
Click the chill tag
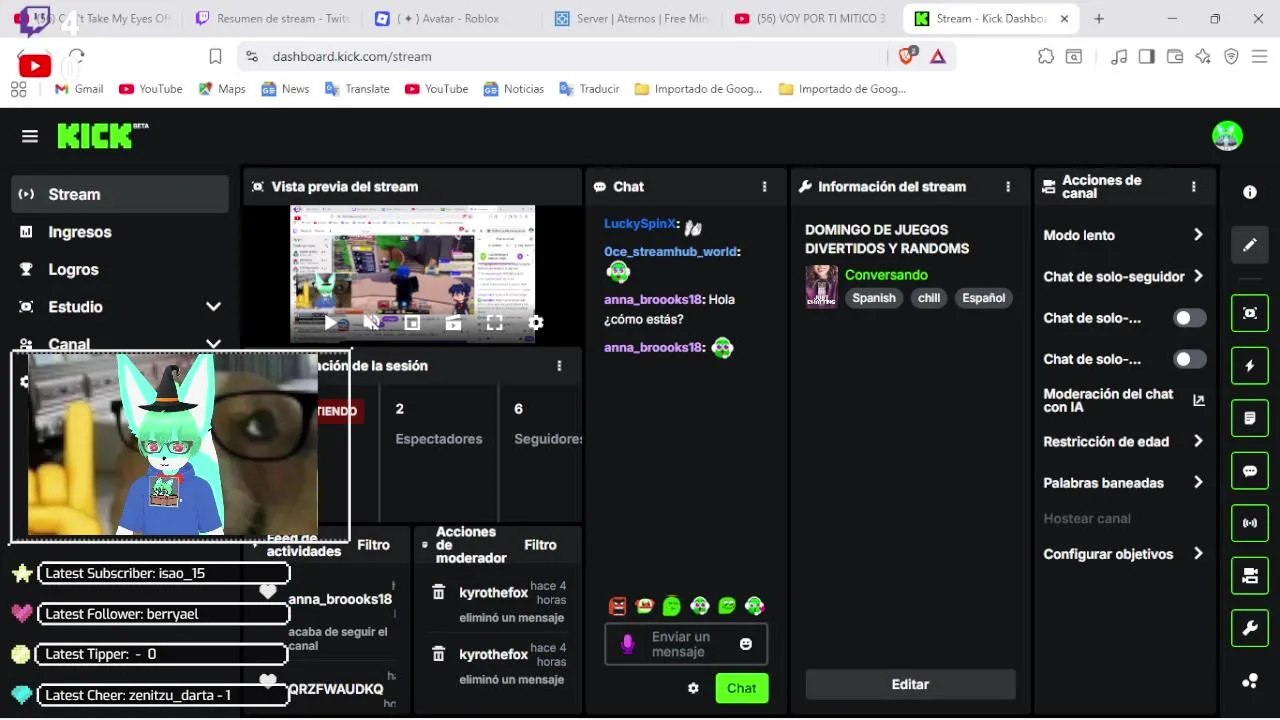coord(929,298)
